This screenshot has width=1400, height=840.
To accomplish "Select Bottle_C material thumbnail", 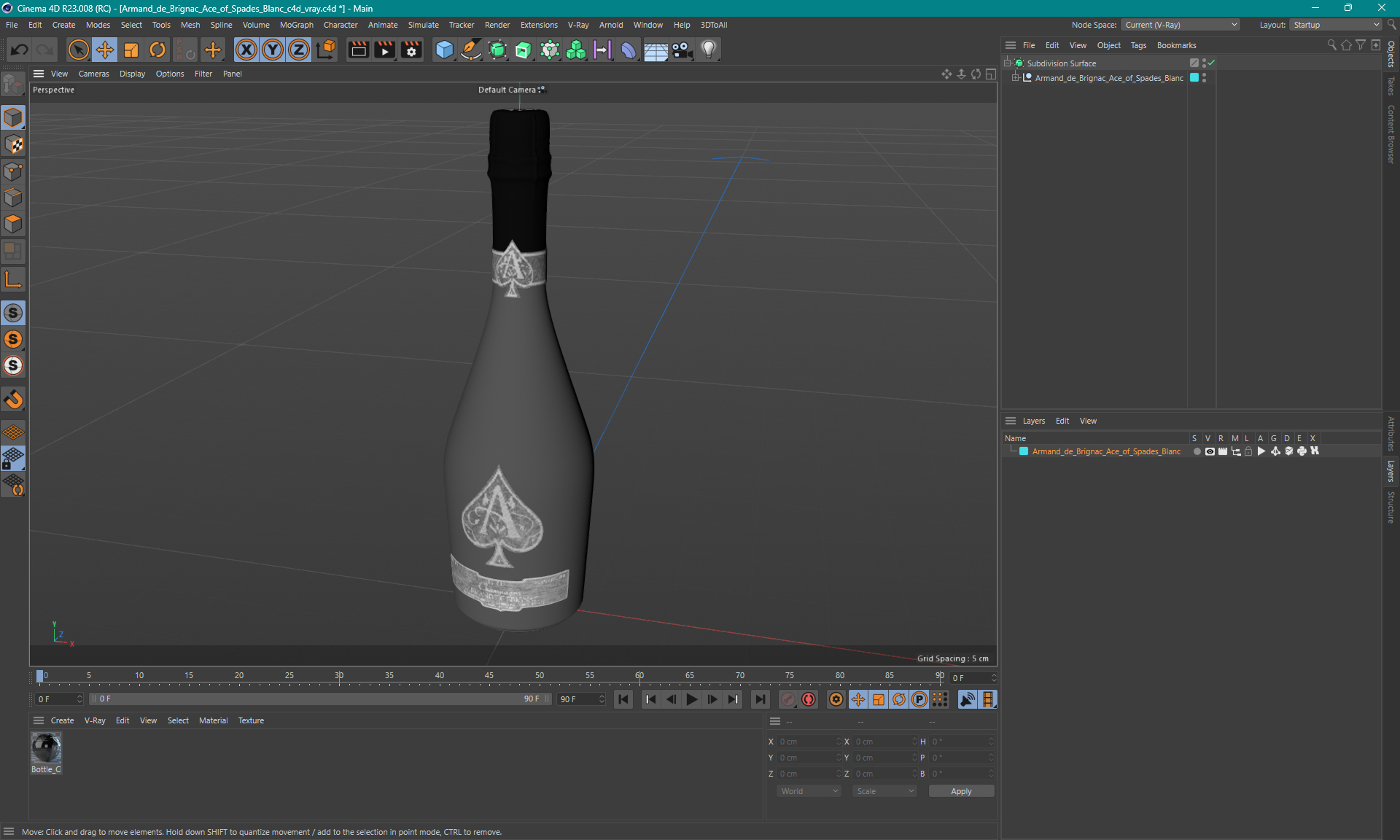I will coord(46,748).
